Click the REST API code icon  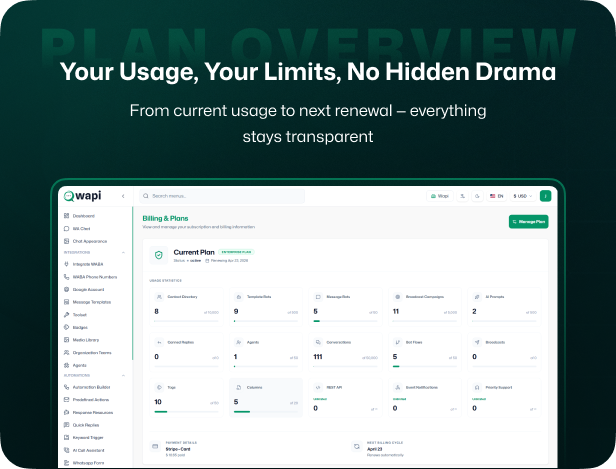(x=318, y=388)
